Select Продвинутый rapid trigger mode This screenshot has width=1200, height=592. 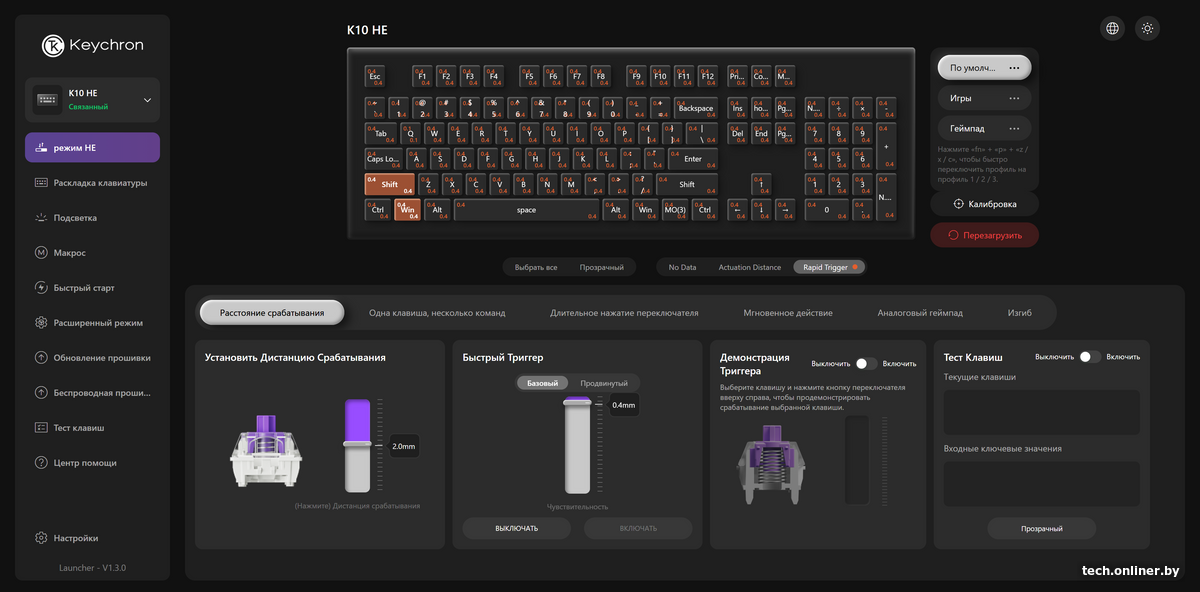click(604, 383)
